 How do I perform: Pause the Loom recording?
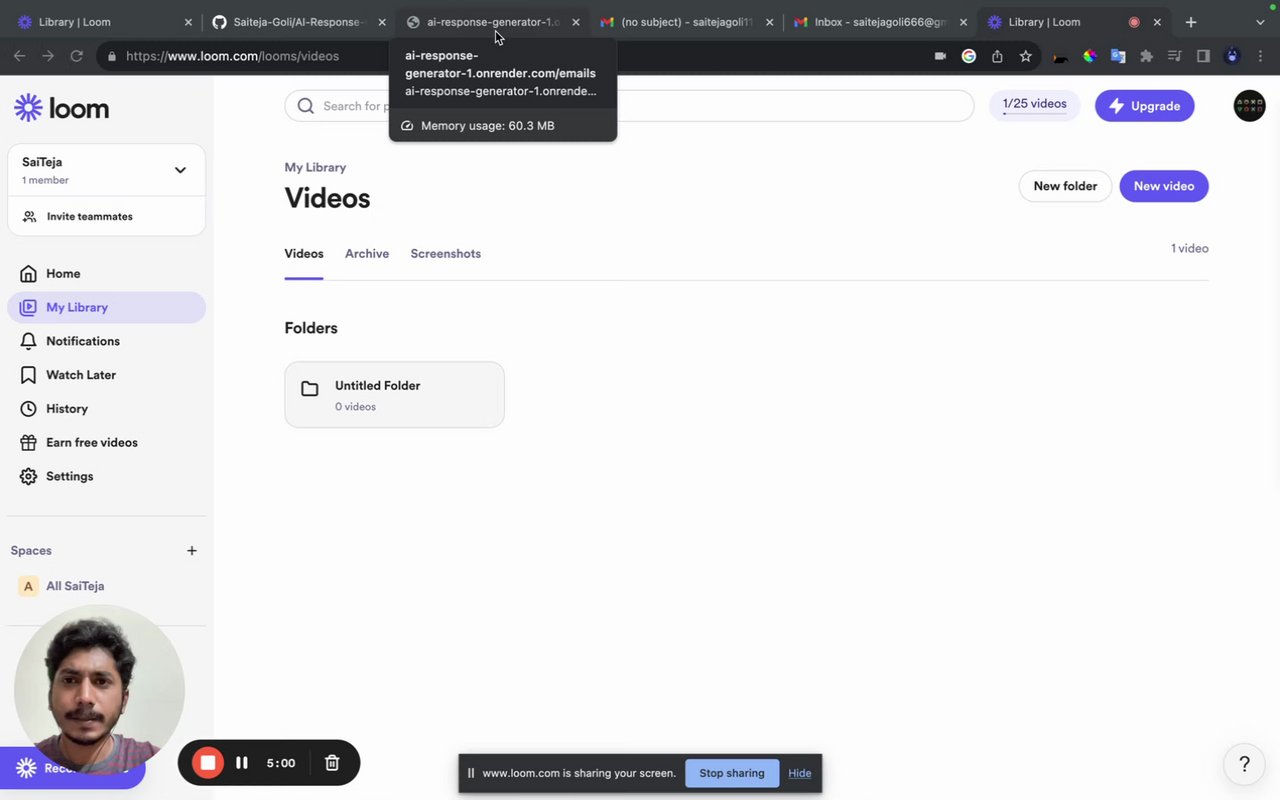tap(241, 763)
